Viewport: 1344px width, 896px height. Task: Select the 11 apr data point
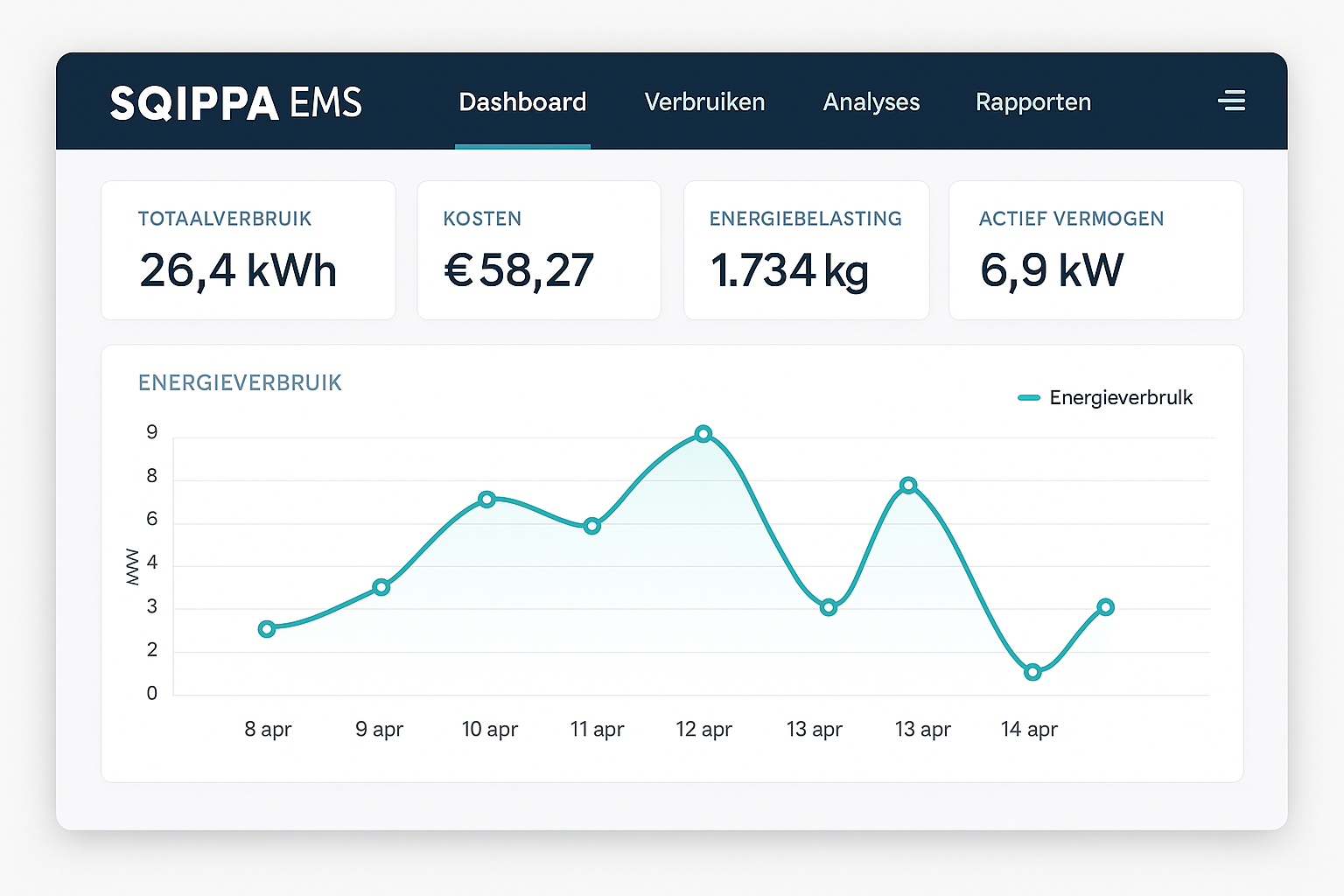tap(592, 526)
